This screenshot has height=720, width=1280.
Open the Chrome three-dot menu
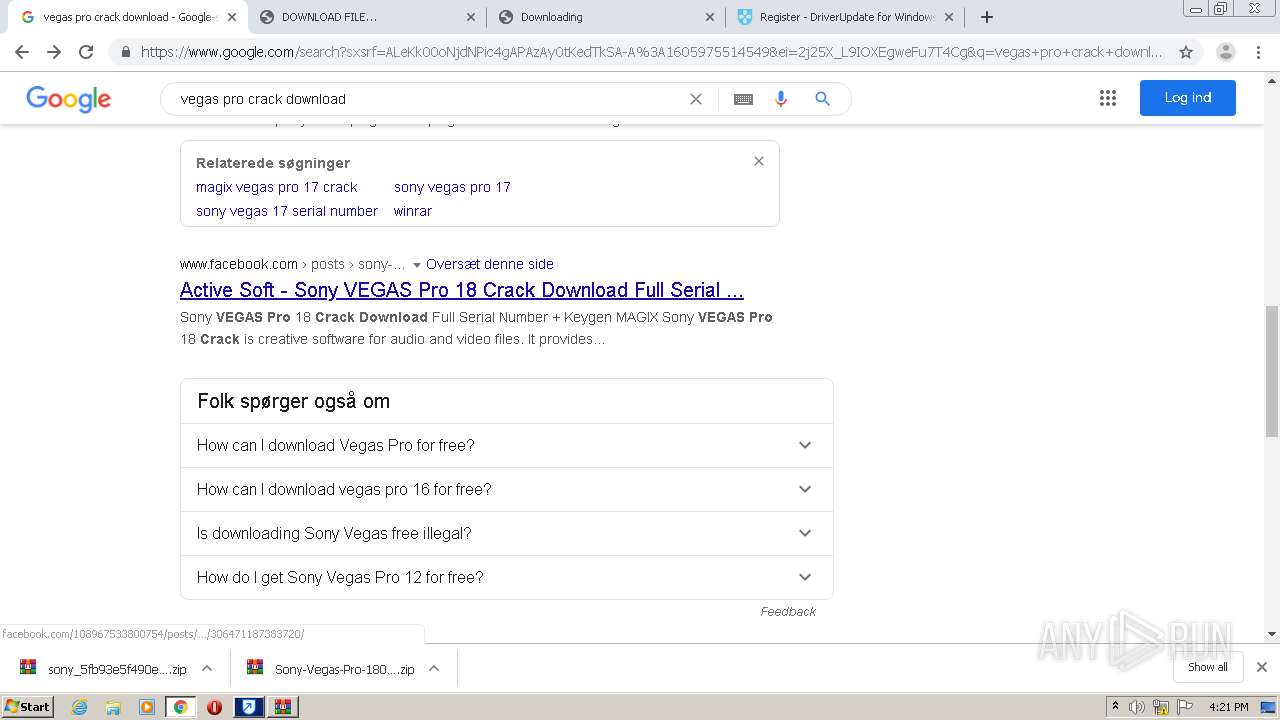point(1257,52)
